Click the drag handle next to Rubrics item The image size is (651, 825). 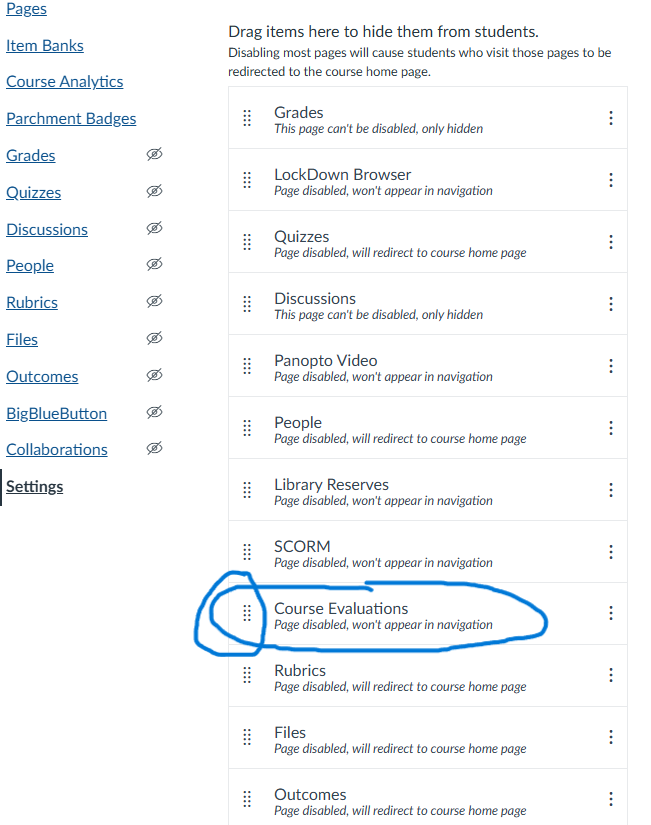pos(247,676)
